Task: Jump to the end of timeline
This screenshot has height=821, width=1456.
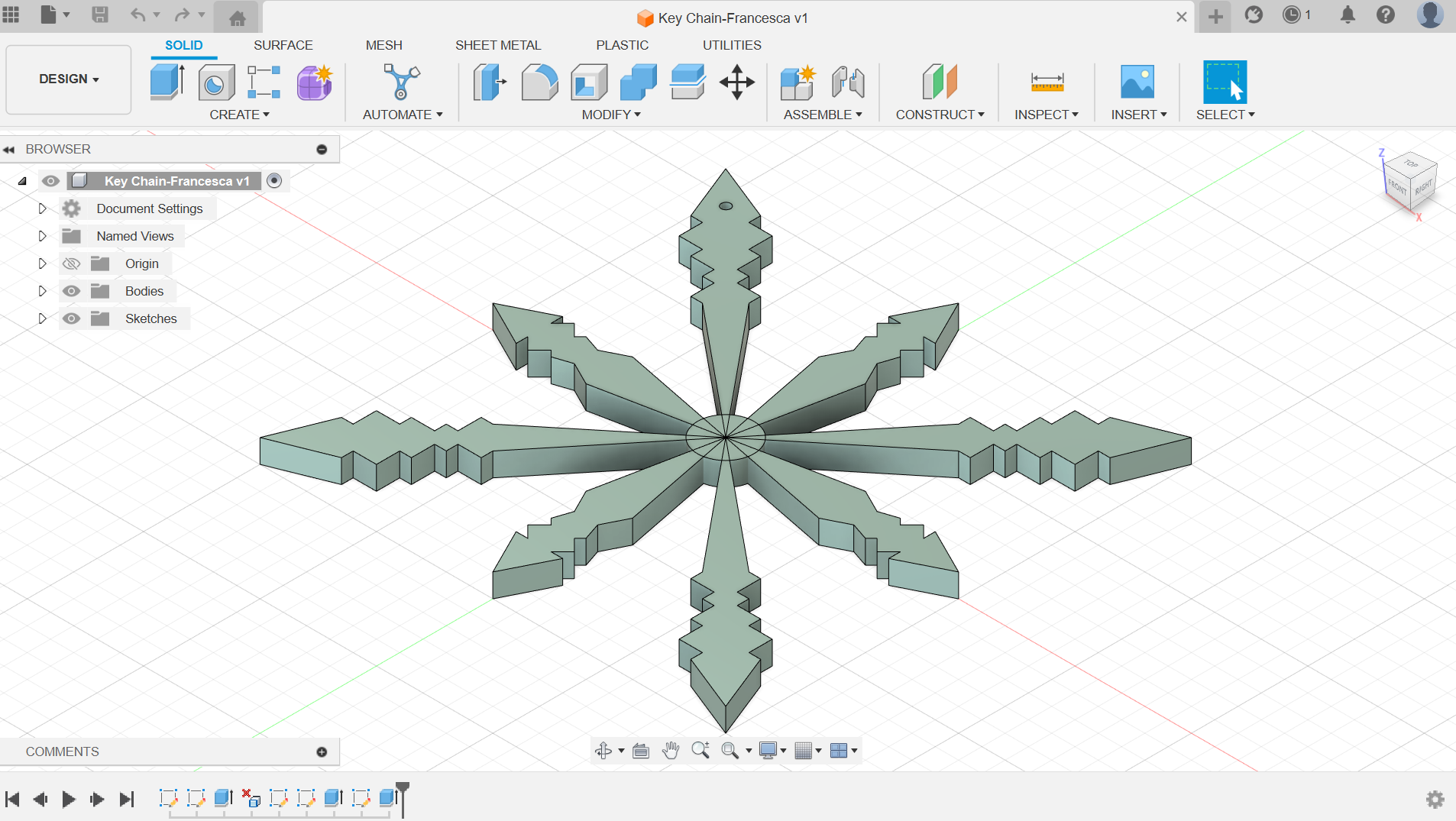Action: (x=126, y=799)
